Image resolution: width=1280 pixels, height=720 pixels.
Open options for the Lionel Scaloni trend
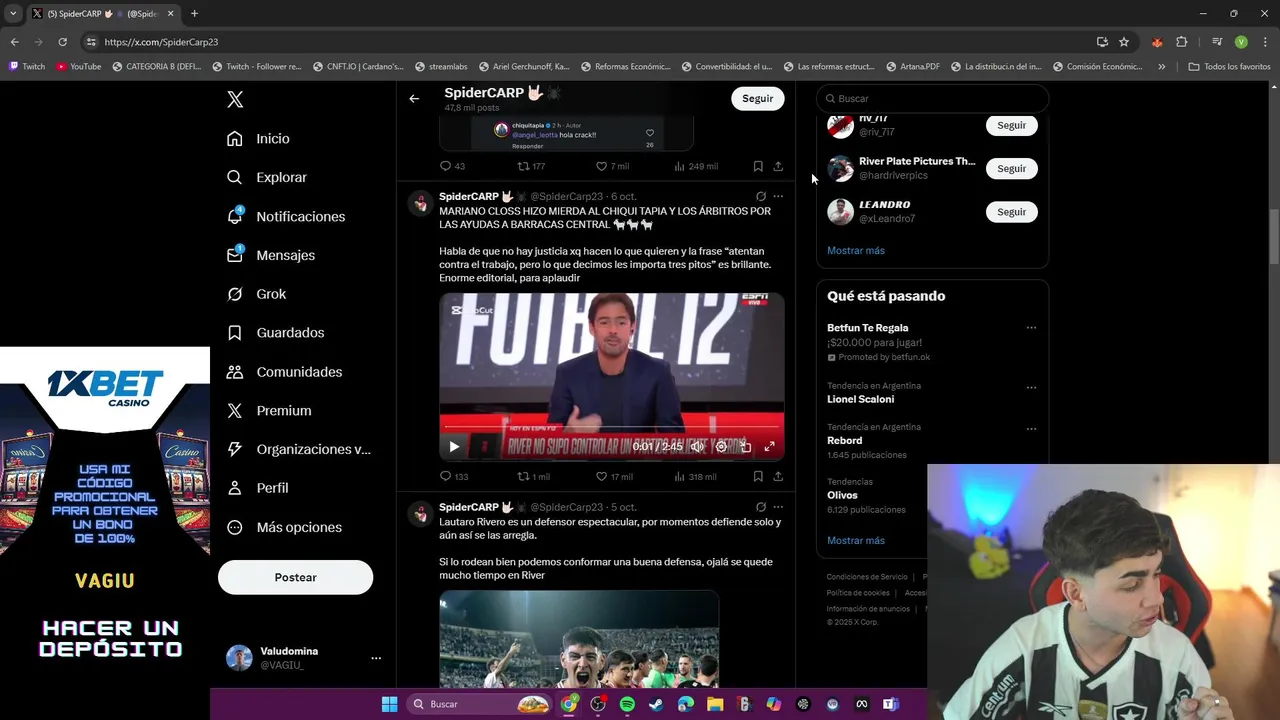(1031, 387)
